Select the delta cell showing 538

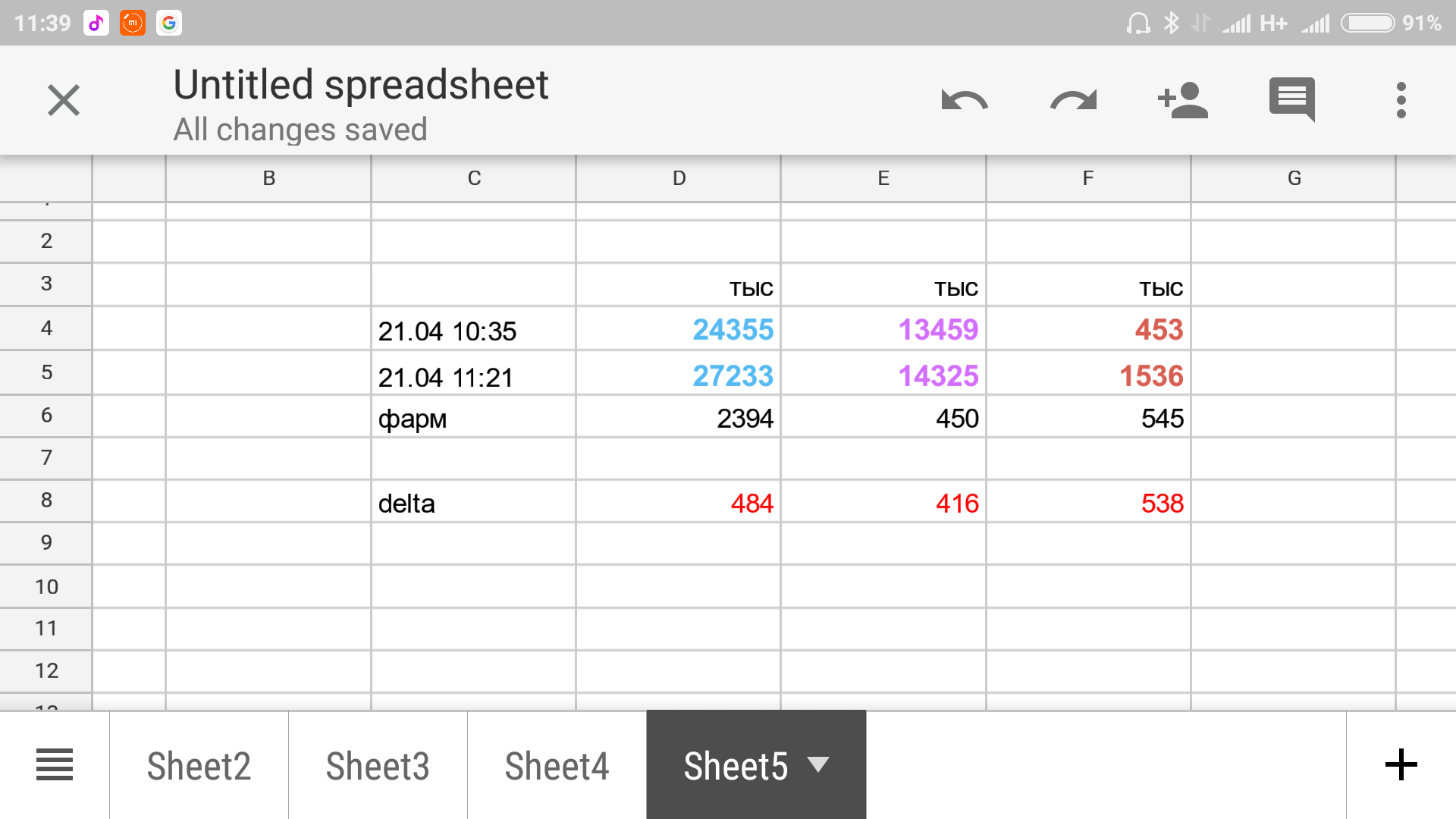tap(1088, 503)
